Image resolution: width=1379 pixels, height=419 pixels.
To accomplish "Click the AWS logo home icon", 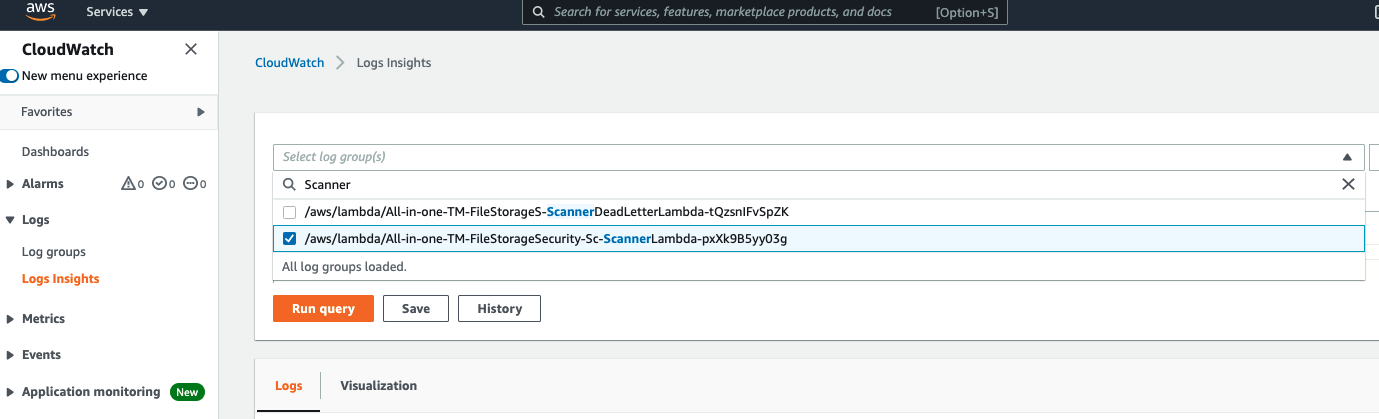I will (x=41, y=12).
